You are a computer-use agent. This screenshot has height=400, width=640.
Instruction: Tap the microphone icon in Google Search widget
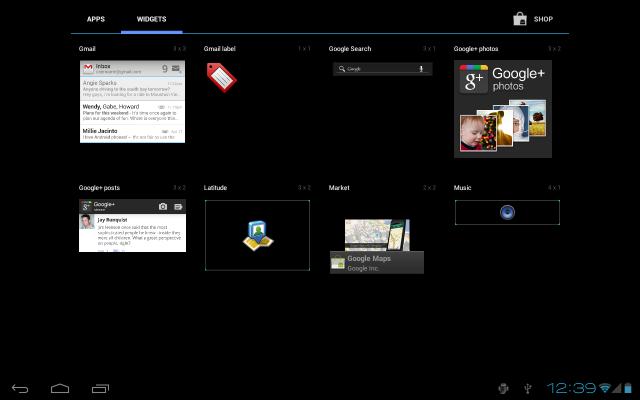point(421,69)
